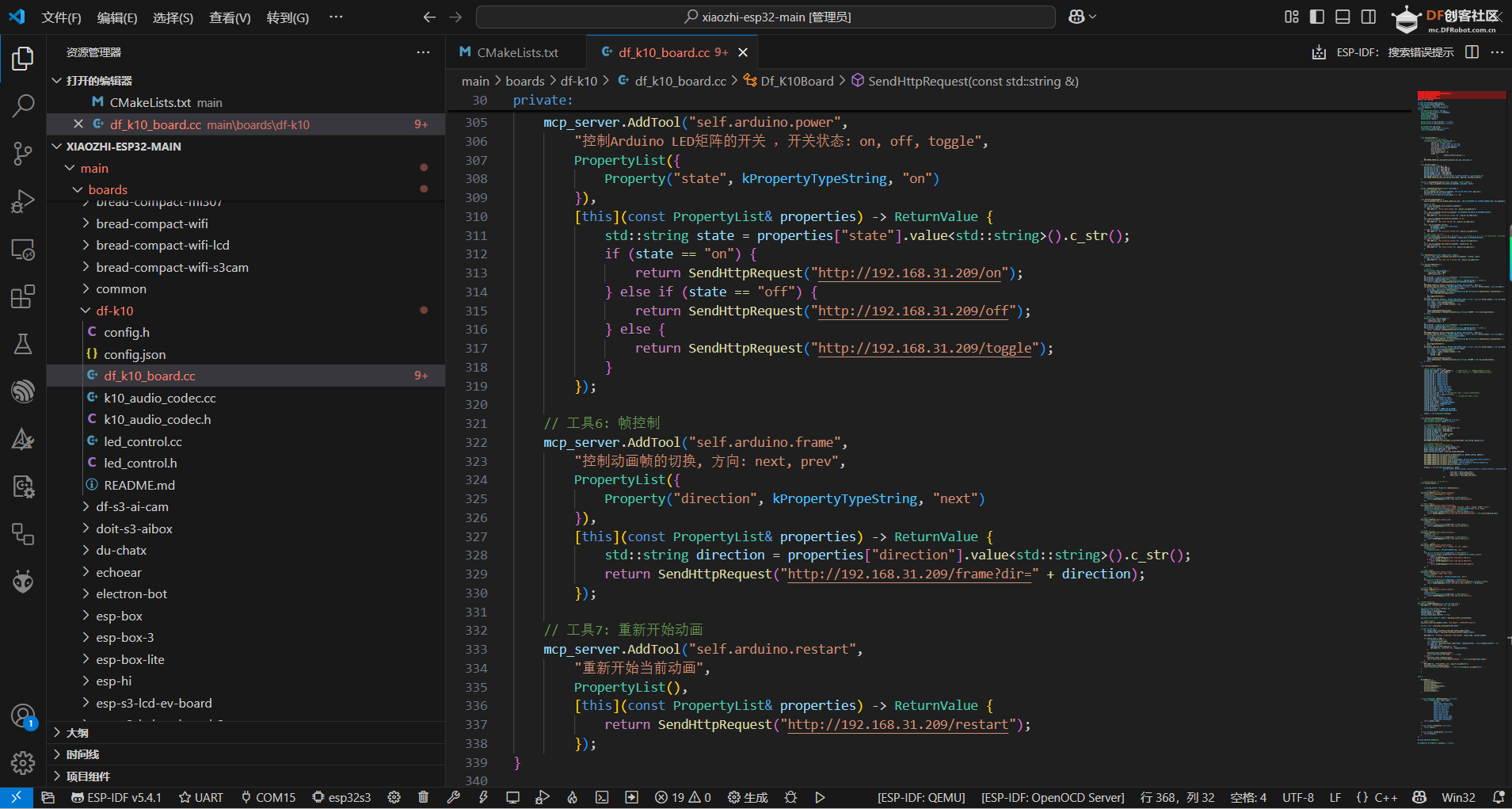Switch to the CMakeLists.txt tab
The width and height of the screenshot is (1512, 809).
tap(516, 52)
